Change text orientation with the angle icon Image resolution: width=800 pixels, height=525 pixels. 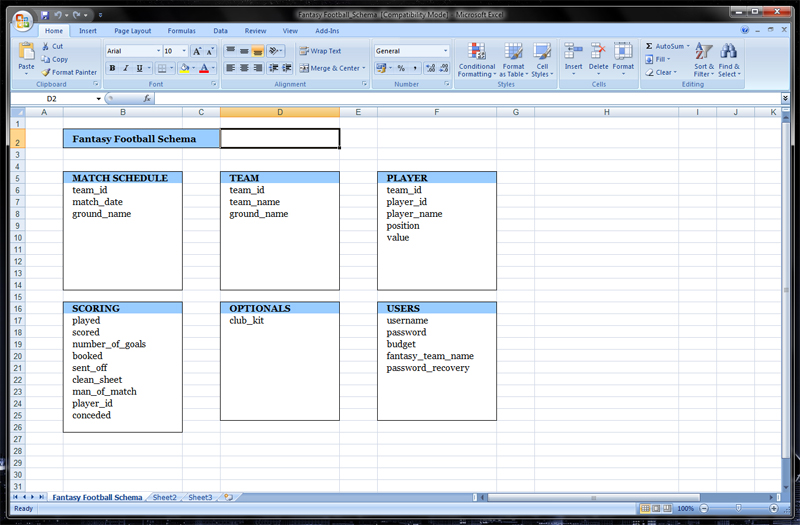[x=273, y=51]
